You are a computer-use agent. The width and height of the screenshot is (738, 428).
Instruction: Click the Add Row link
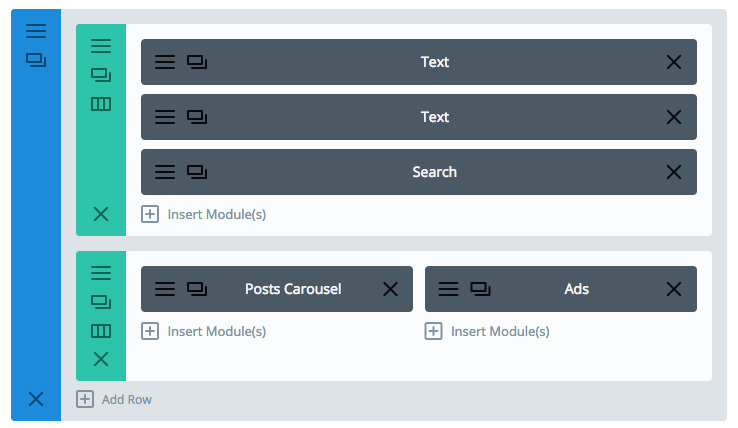tap(116, 399)
